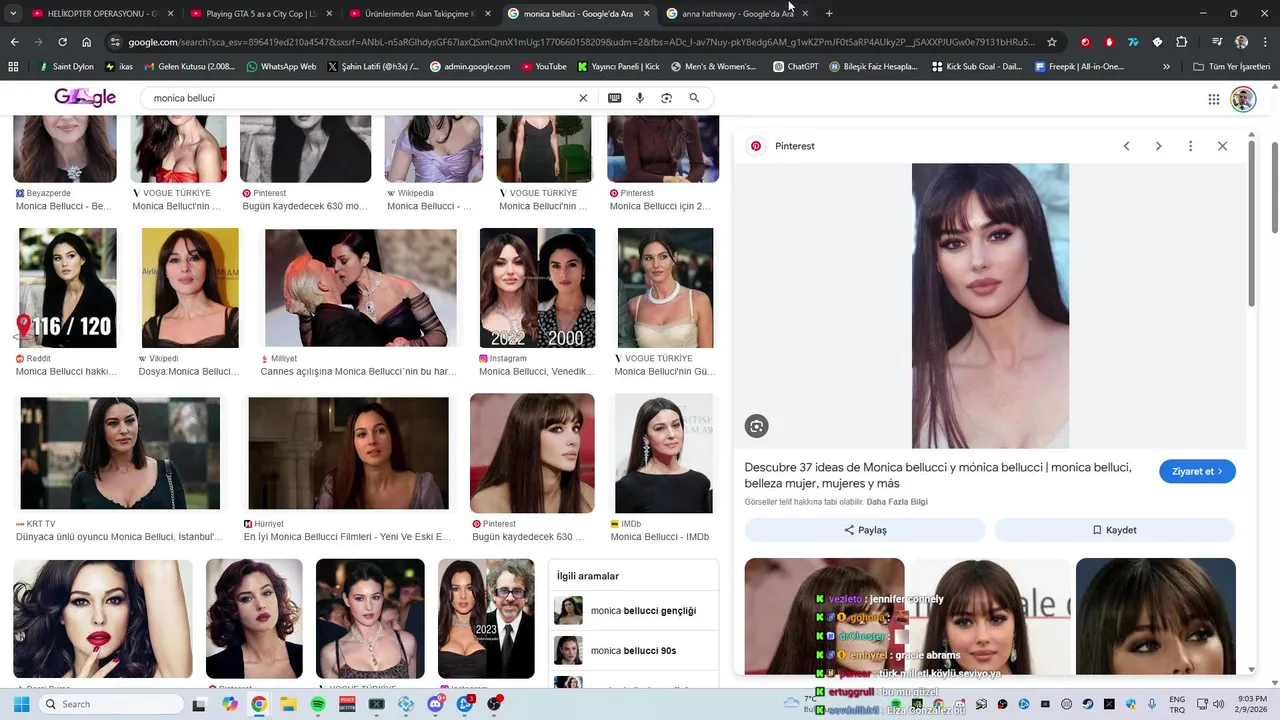
Task: Open the YouTube bookmark
Action: 544,67
